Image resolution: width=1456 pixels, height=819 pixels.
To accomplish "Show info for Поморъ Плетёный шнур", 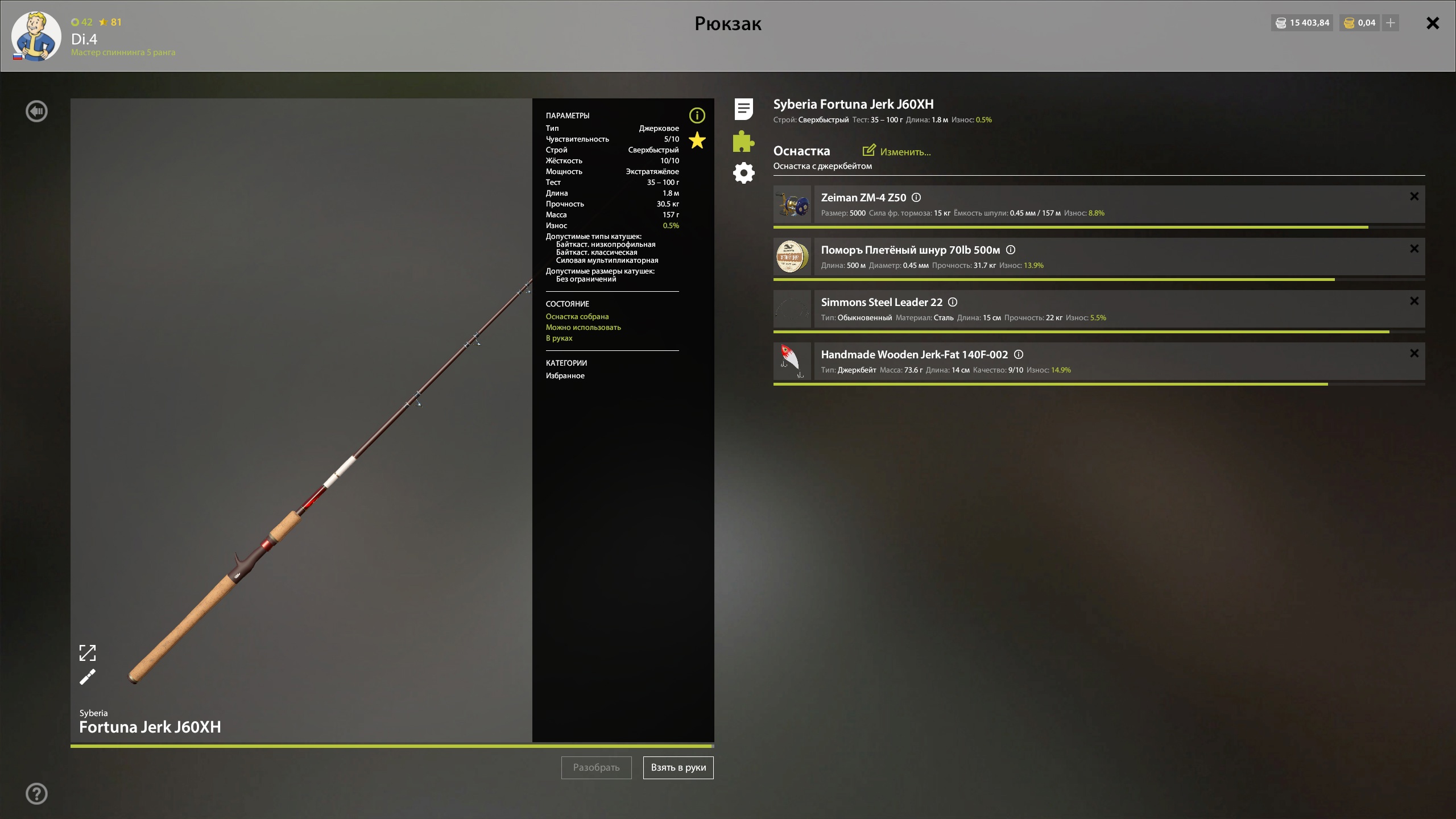I will pyautogui.click(x=1011, y=250).
